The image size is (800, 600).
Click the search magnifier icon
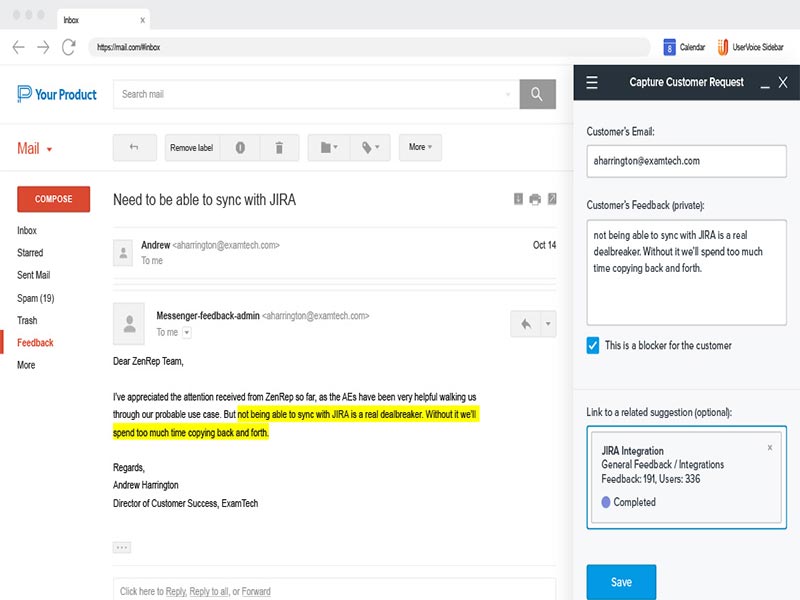[537, 93]
